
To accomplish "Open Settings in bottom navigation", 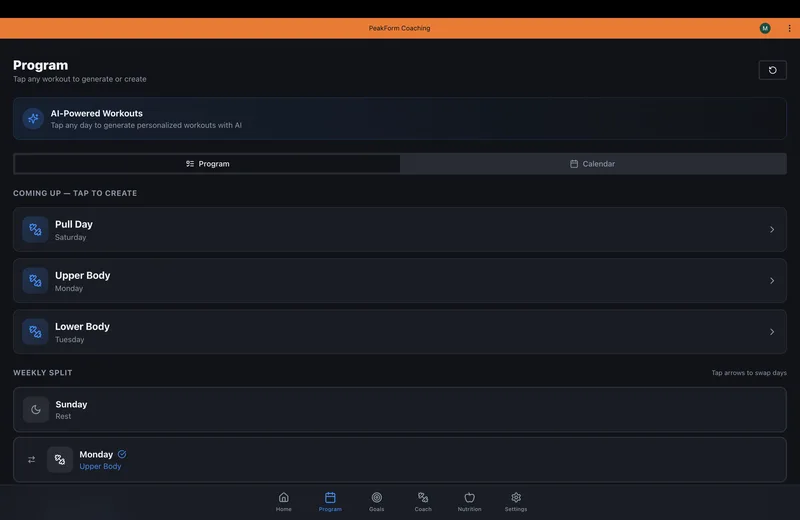I will [516, 502].
